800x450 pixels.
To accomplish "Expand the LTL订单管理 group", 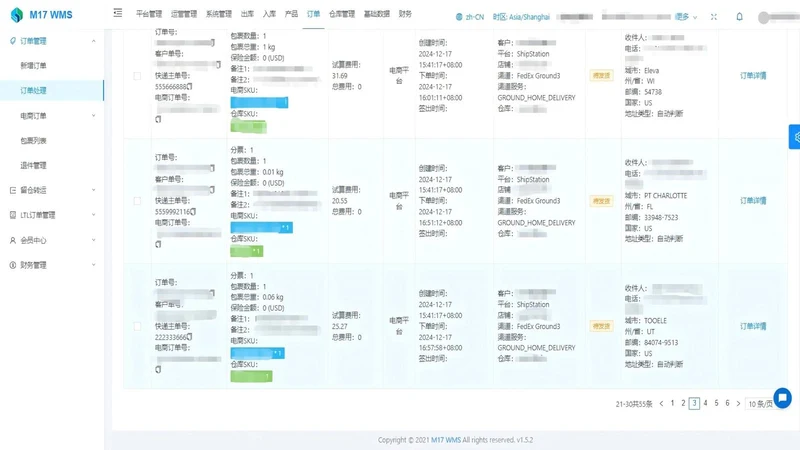I will [x=93, y=215].
